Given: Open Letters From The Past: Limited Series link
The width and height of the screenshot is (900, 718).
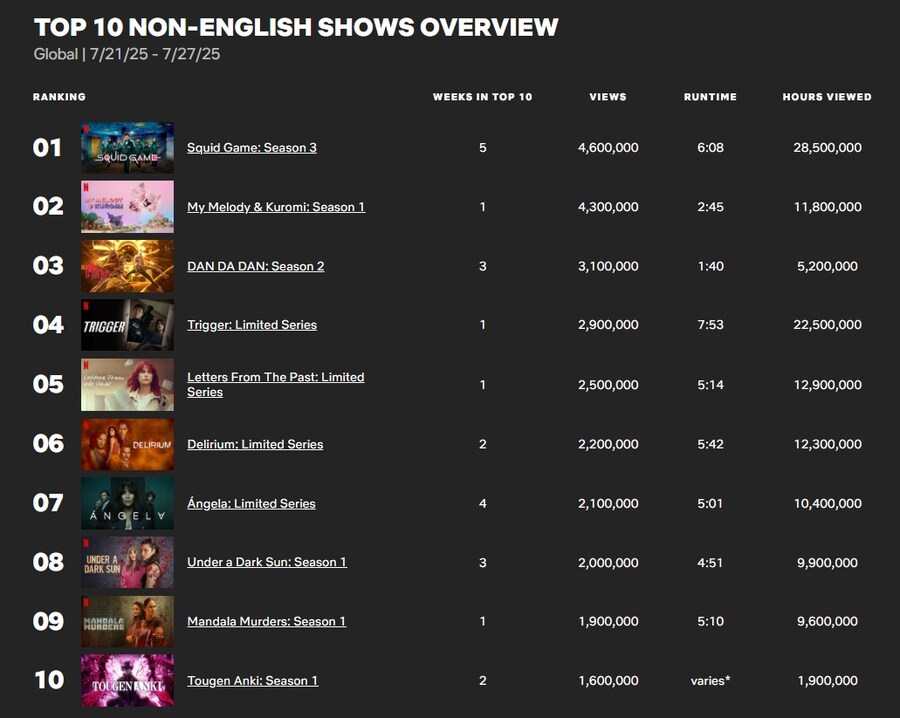Looking at the screenshot, I should pyautogui.click(x=276, y=385).
